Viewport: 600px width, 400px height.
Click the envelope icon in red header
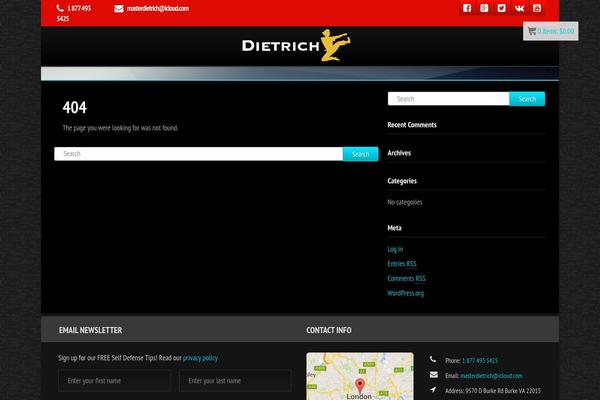coord(119,8)
